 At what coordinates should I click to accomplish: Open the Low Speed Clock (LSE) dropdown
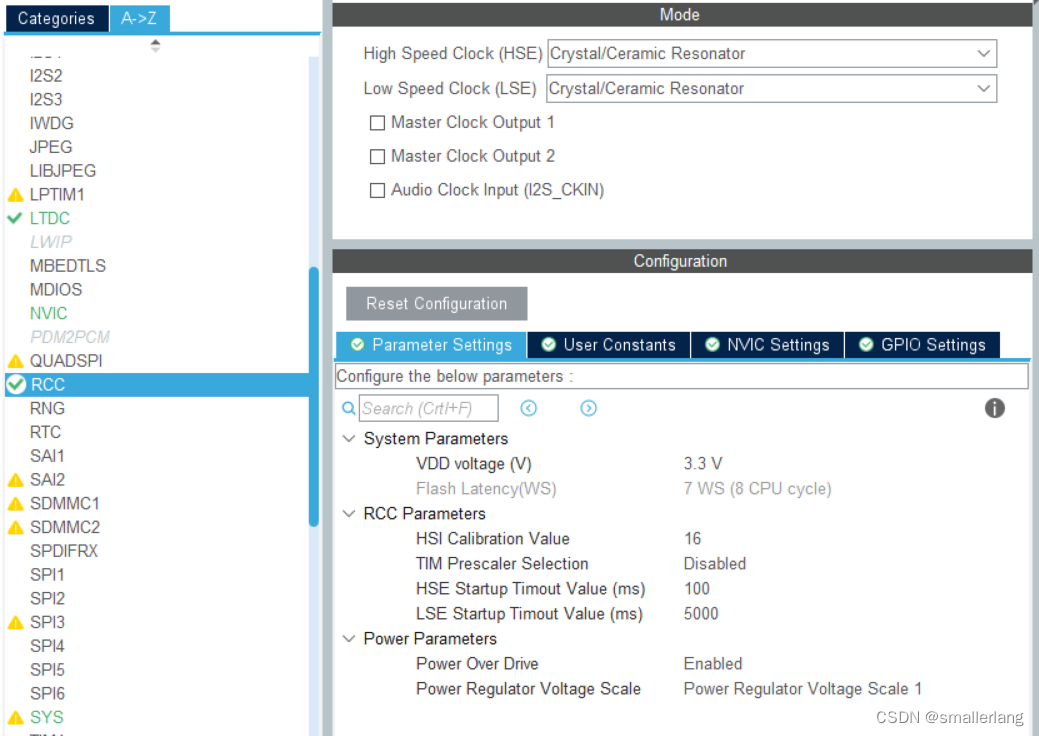point(984,88)
